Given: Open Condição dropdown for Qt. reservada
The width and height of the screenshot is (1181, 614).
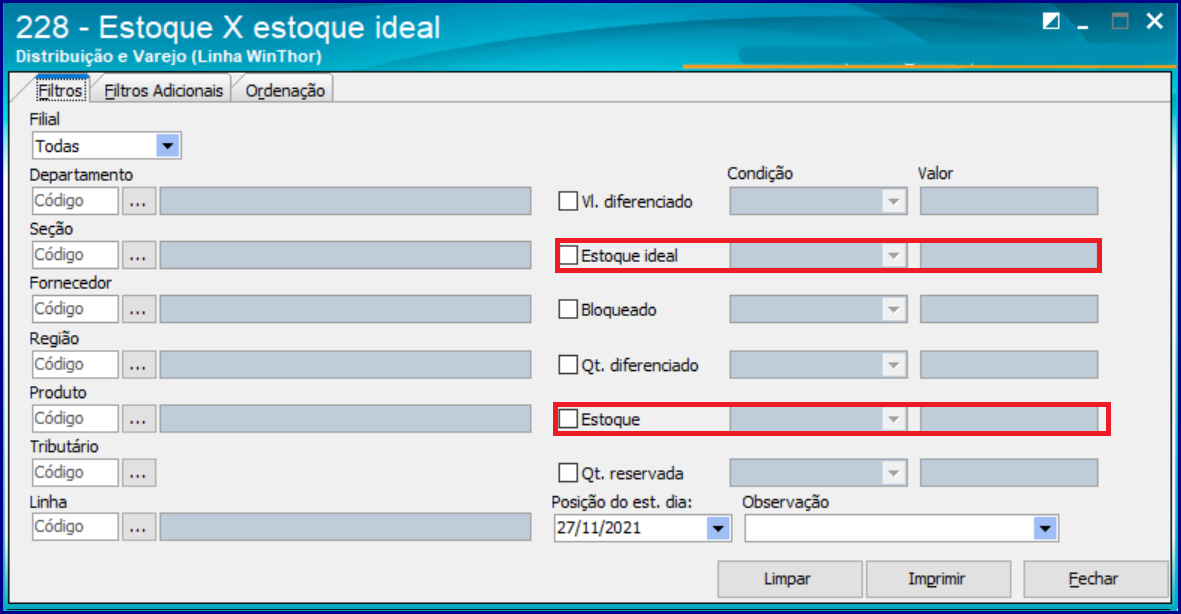Looking at the screenshot, I should point(893,473).
